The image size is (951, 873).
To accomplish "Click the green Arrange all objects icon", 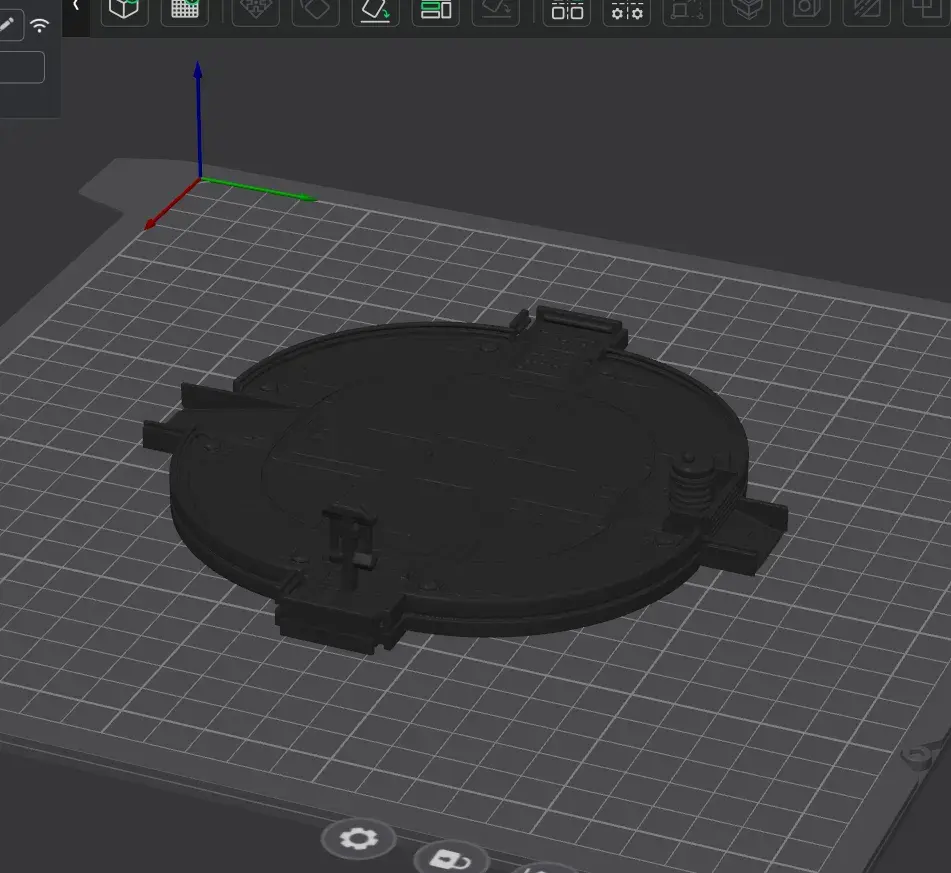I will 435,9.
